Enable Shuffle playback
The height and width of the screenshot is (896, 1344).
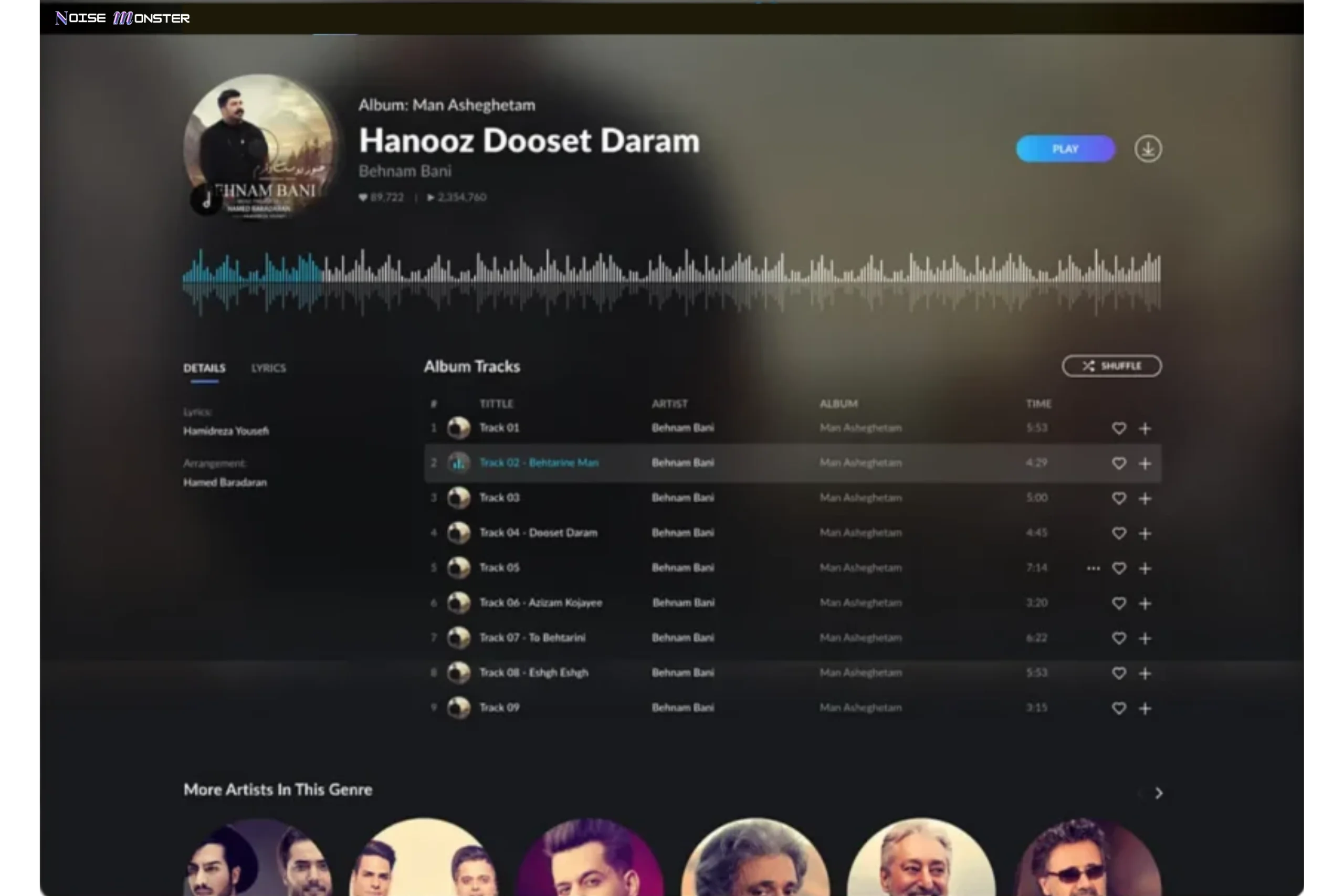click(1111, 366)
